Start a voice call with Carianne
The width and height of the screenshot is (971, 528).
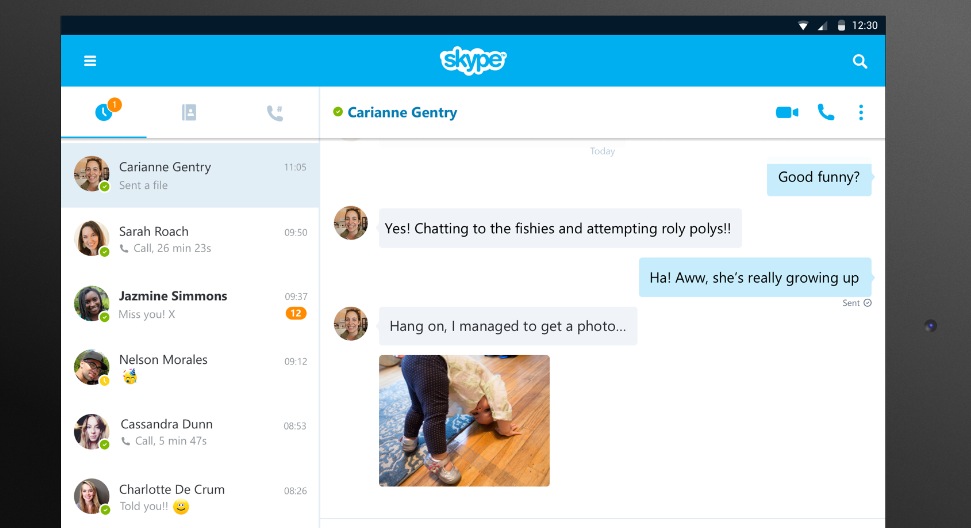[x=825, y=112]
